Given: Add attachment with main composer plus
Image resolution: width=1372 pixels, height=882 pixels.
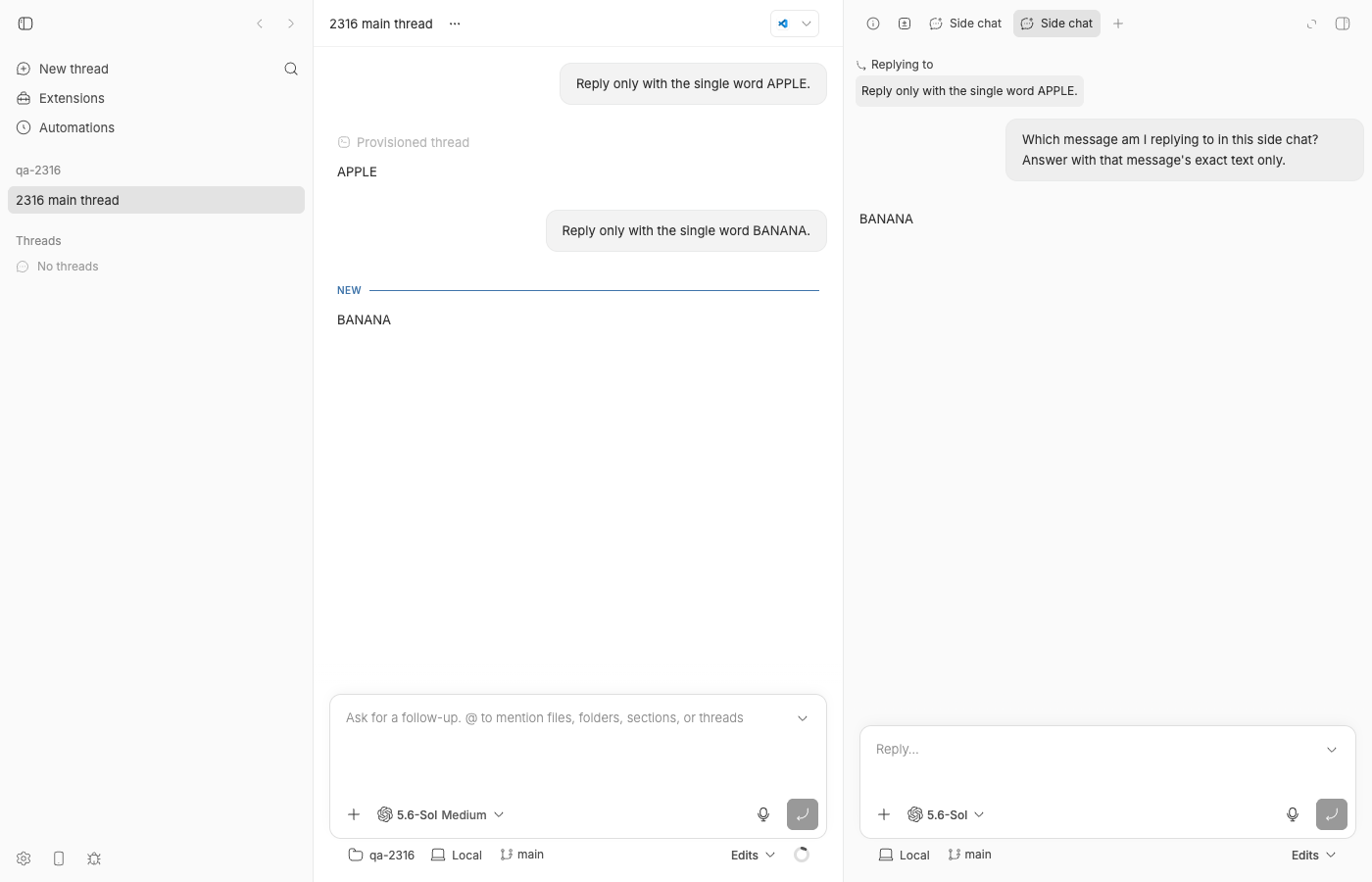Looking at the screenshot, I should [x=354, y=814].
